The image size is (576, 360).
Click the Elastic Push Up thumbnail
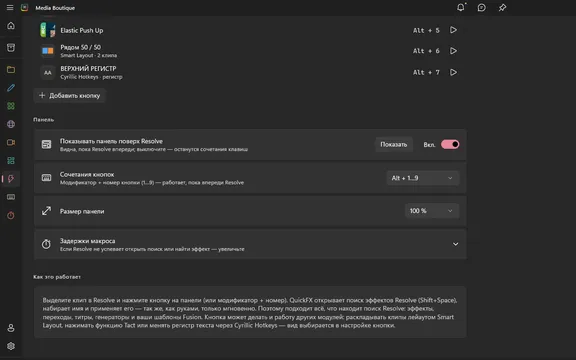click(48, 30)
